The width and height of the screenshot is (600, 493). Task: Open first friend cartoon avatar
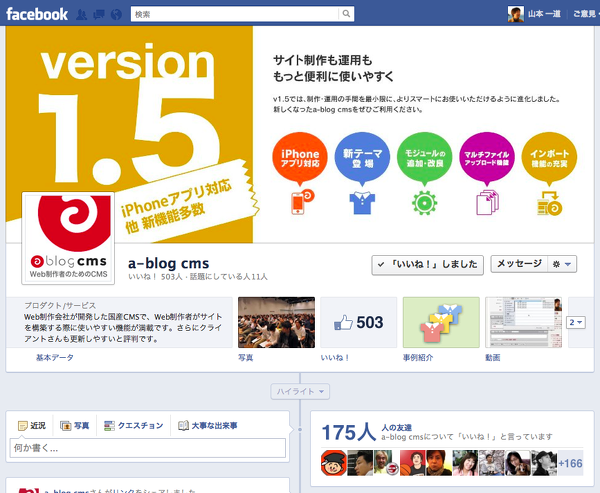point(334,463)
